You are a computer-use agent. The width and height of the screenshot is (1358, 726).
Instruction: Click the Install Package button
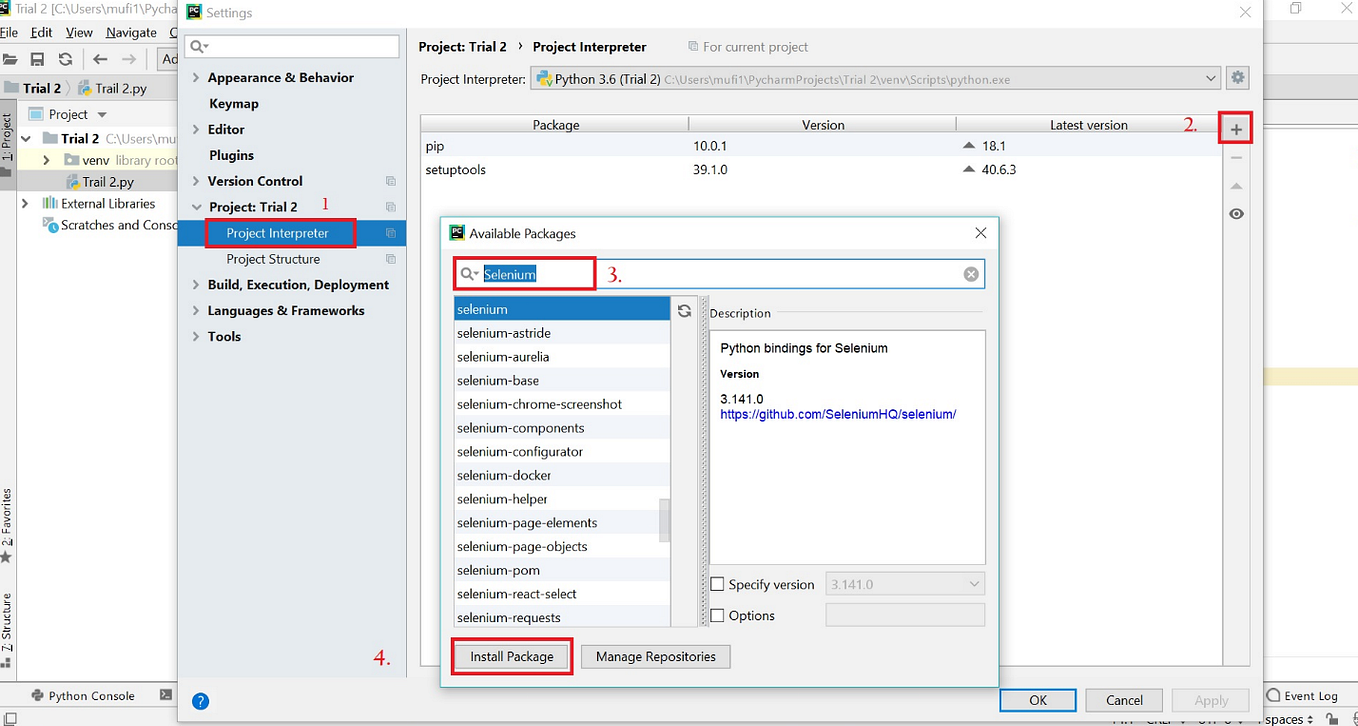[511, 656]
